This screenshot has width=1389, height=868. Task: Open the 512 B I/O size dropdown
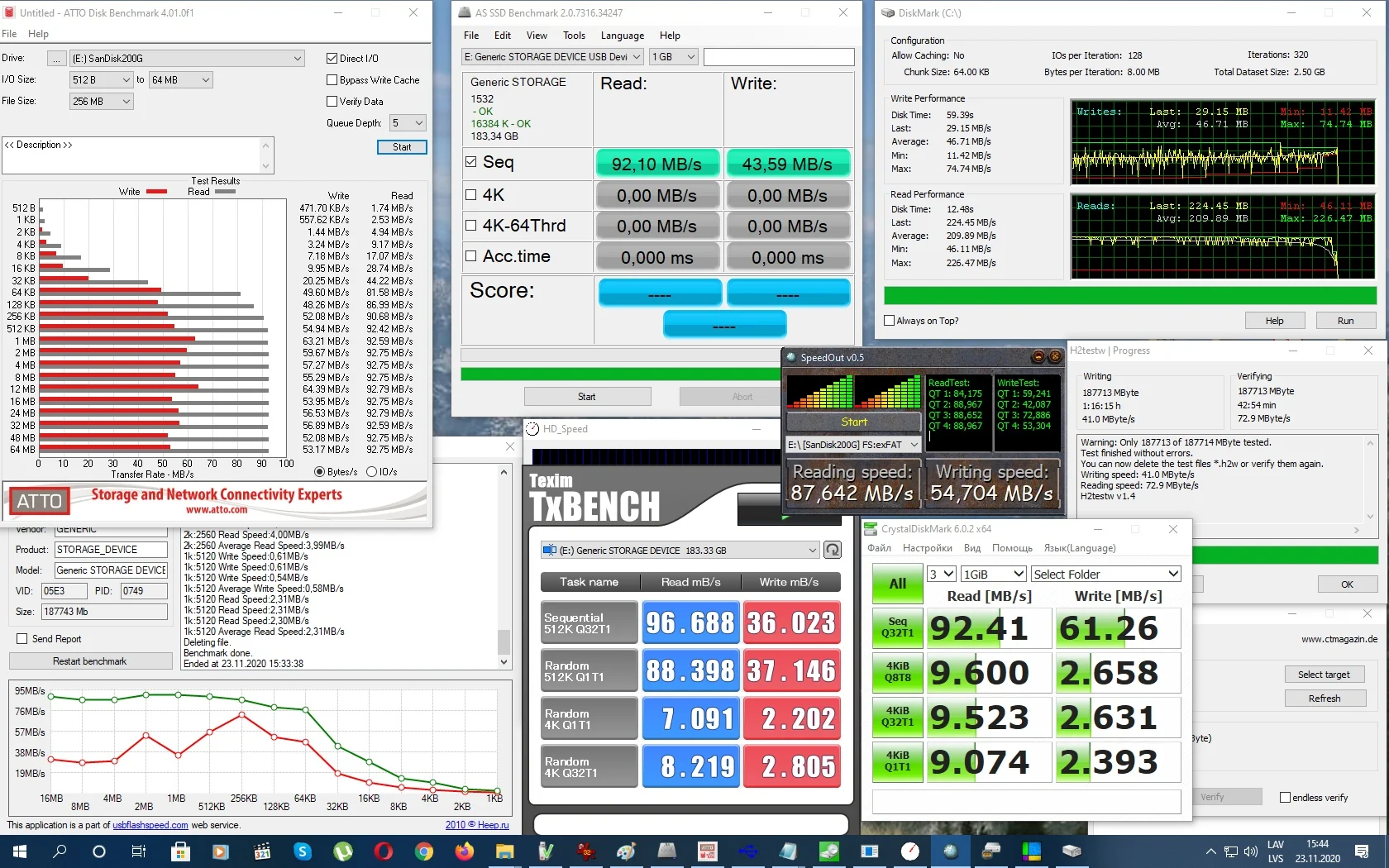tap(101, 80)
